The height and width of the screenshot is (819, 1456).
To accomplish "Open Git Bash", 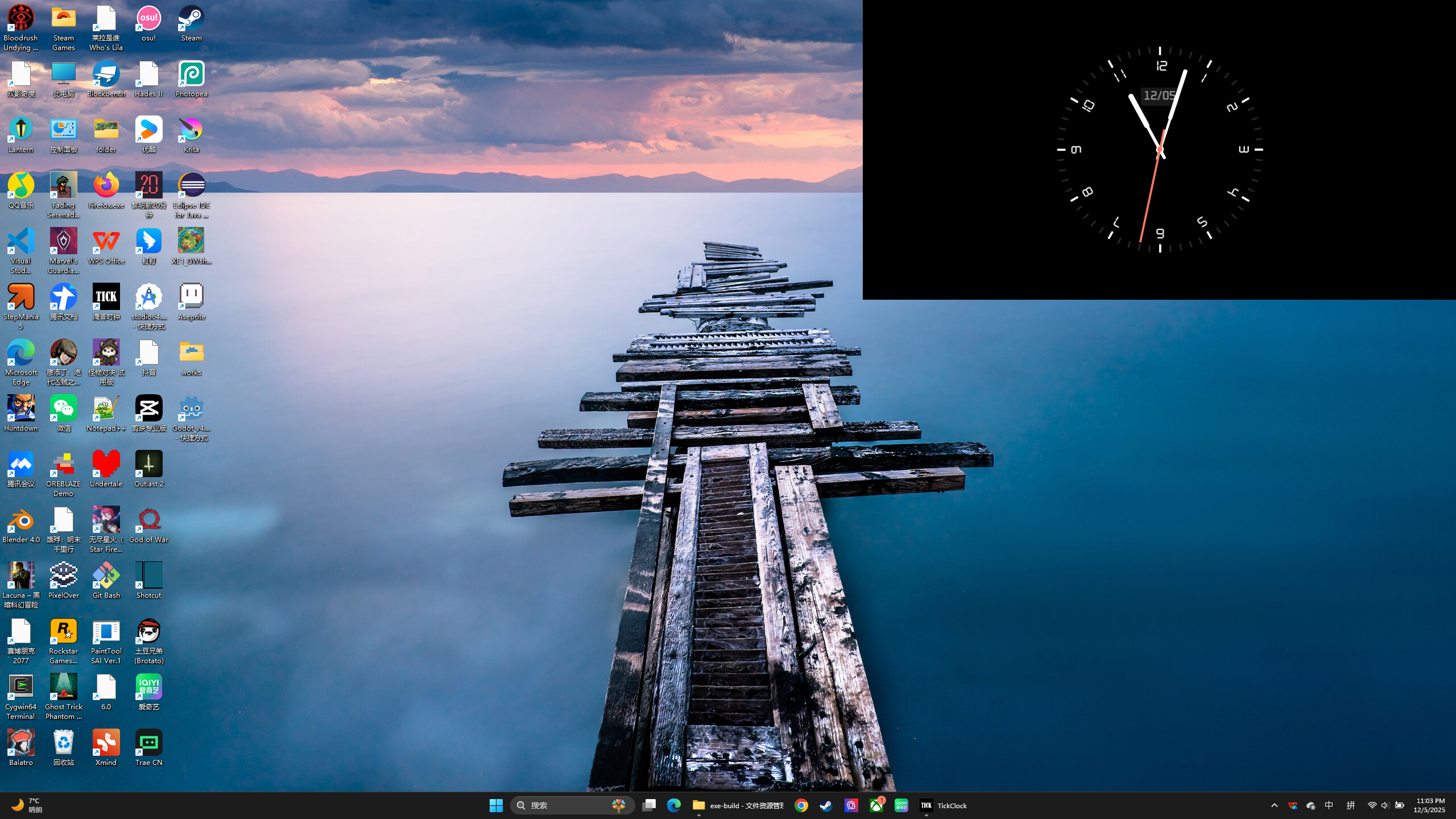I will pos(106,574).
